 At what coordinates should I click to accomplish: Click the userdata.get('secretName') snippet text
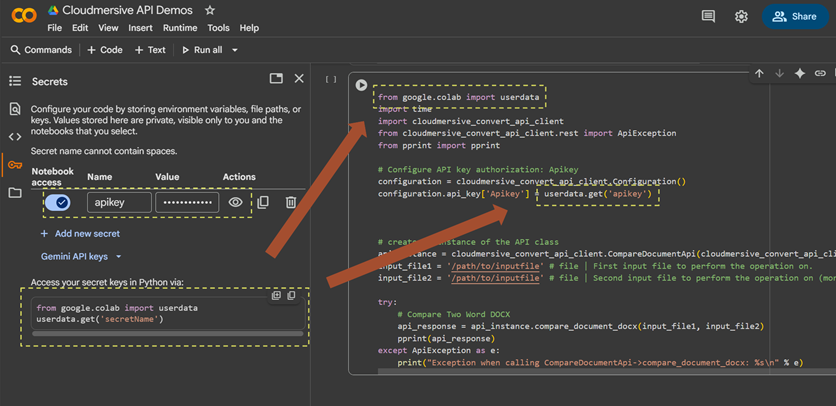pos(100,320)
